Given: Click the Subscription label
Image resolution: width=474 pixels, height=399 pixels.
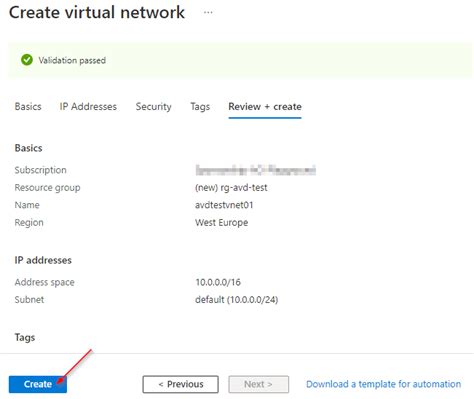Looking at the screenshot, I should click(40, 170).
